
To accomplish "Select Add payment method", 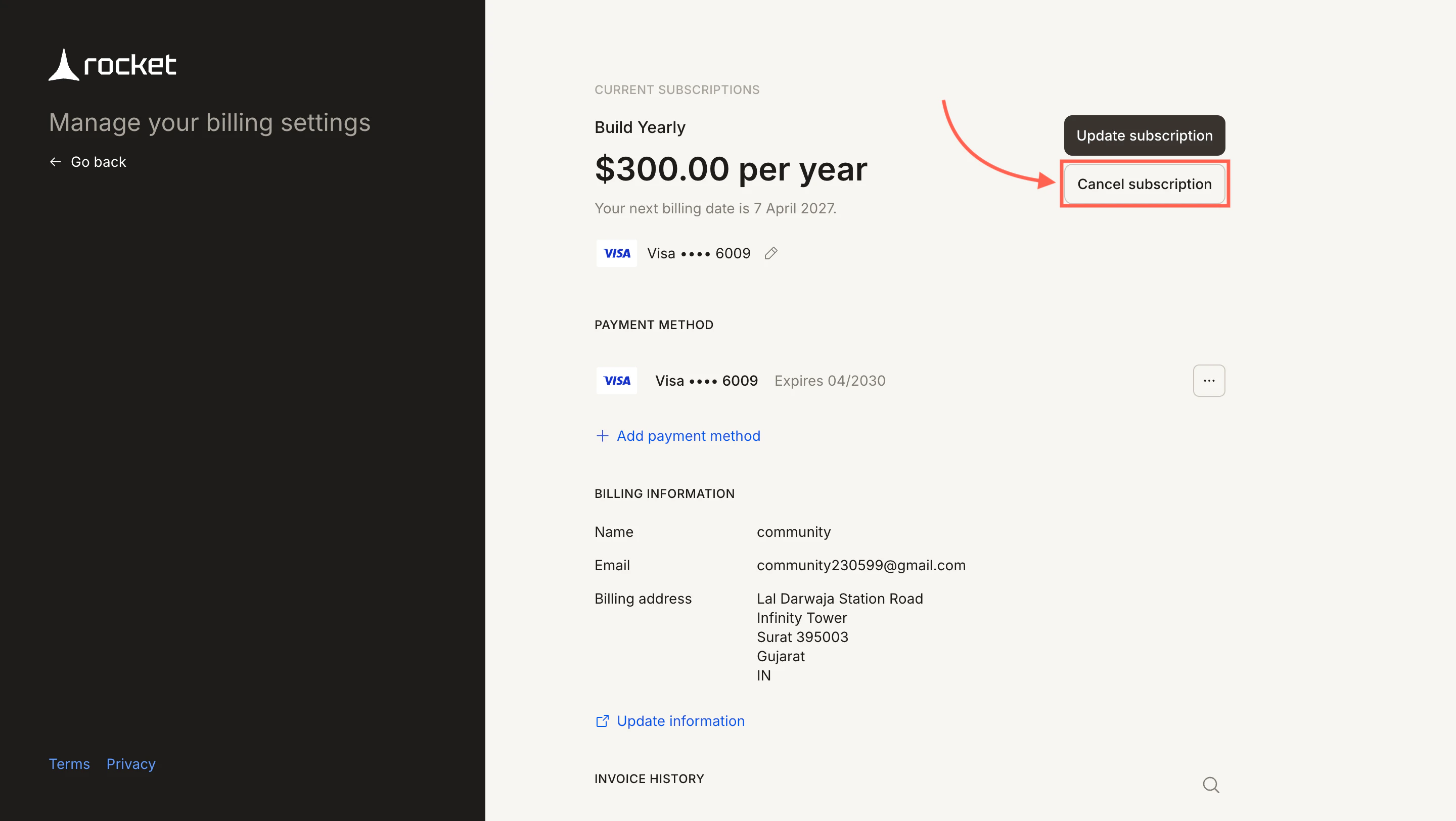I will [x=689, y=436].
